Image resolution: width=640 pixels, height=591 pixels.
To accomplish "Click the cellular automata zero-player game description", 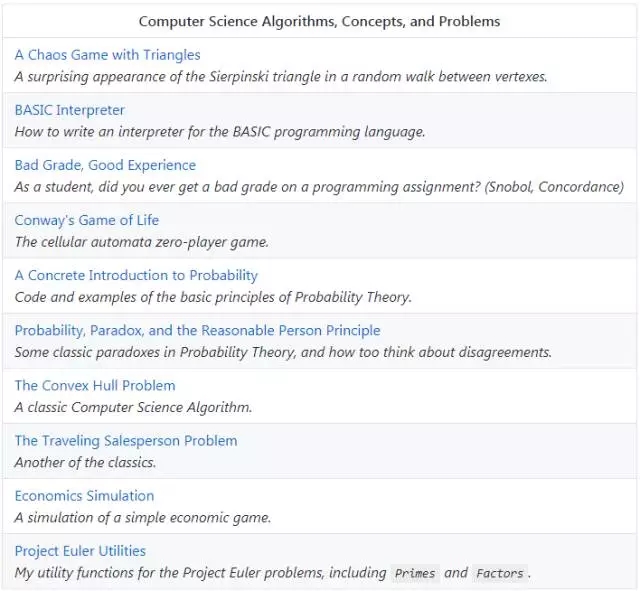I will (x=141, y=241).
